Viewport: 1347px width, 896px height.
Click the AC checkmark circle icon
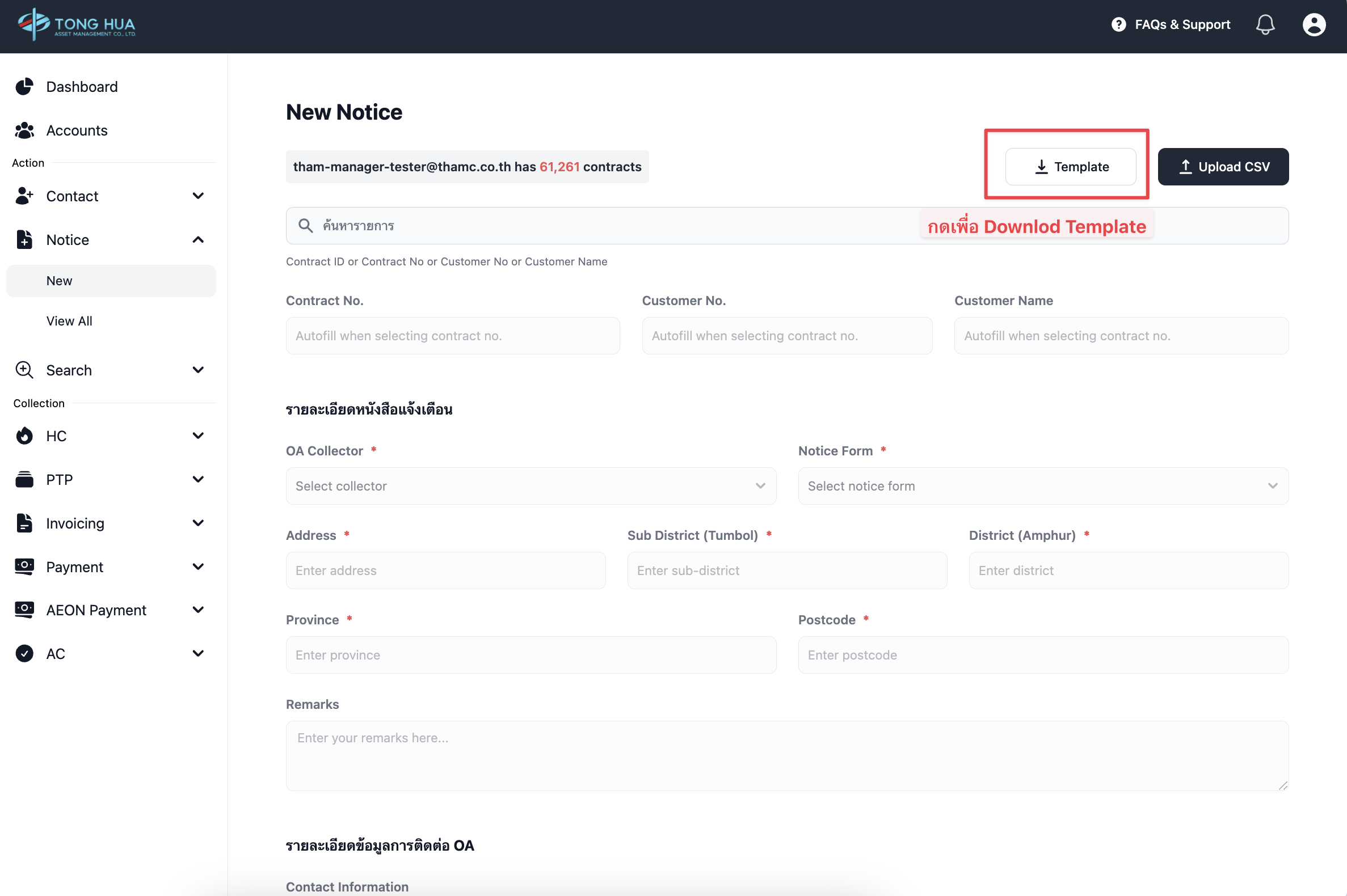(x=24, y=653)
